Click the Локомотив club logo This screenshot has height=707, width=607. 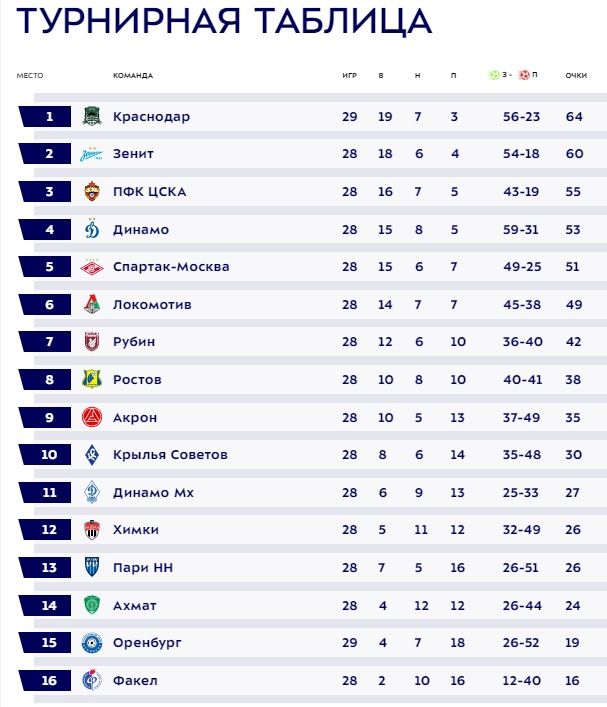91,305
